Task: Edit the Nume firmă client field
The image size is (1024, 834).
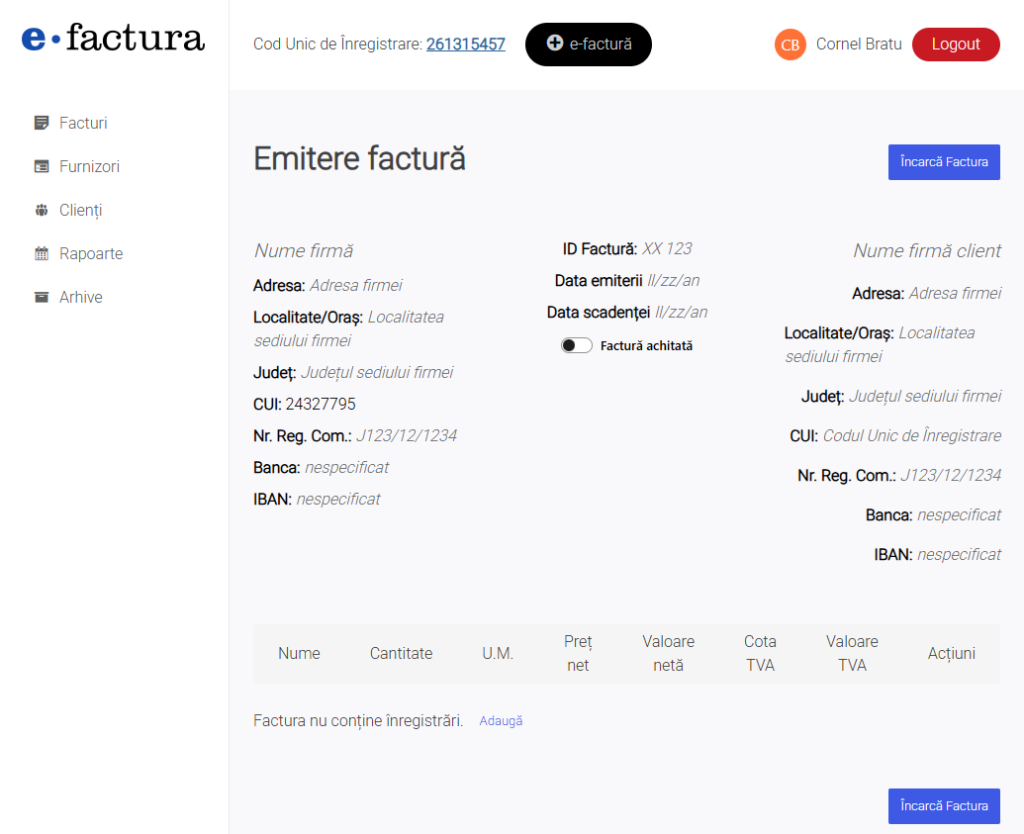Action: tap(927, 251)
